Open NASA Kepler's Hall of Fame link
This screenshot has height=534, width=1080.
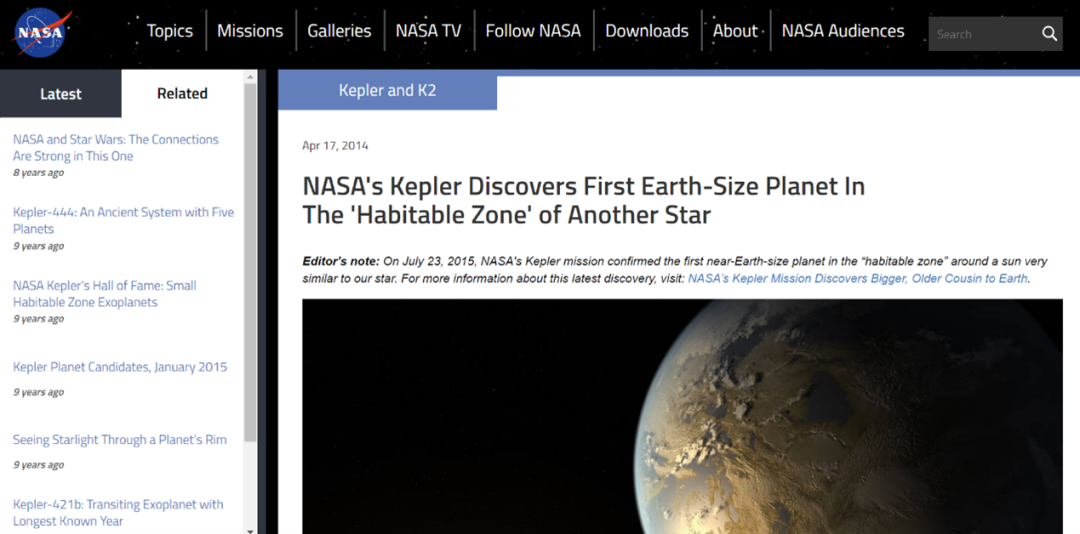[x=105, y=294]
